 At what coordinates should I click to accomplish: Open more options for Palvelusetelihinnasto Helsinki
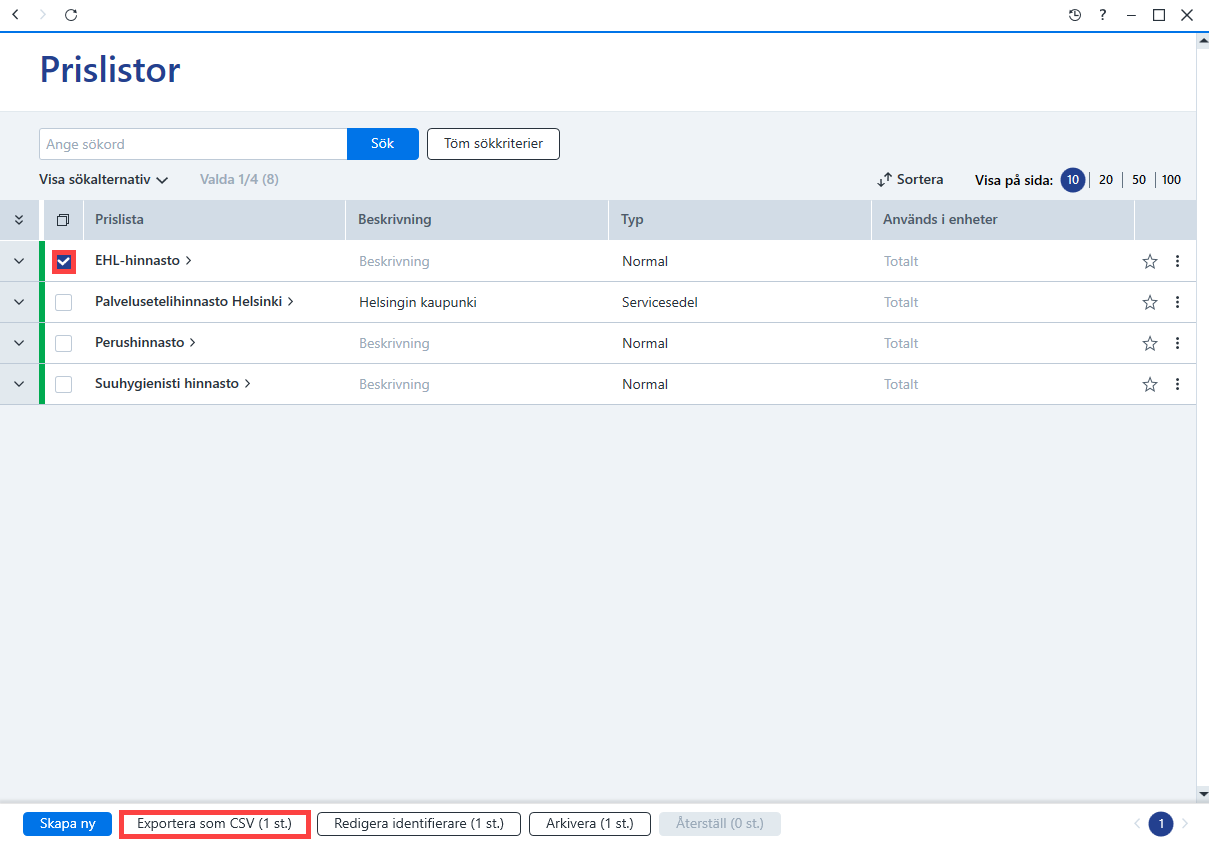point(1177,302)
